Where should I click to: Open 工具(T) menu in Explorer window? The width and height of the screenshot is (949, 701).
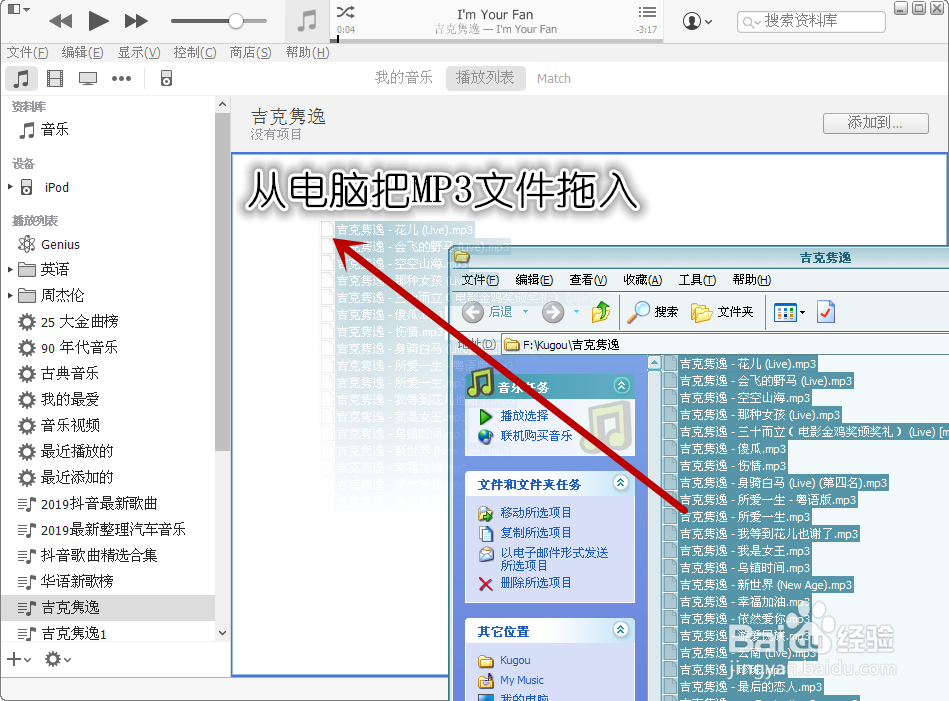coord(697,280)
